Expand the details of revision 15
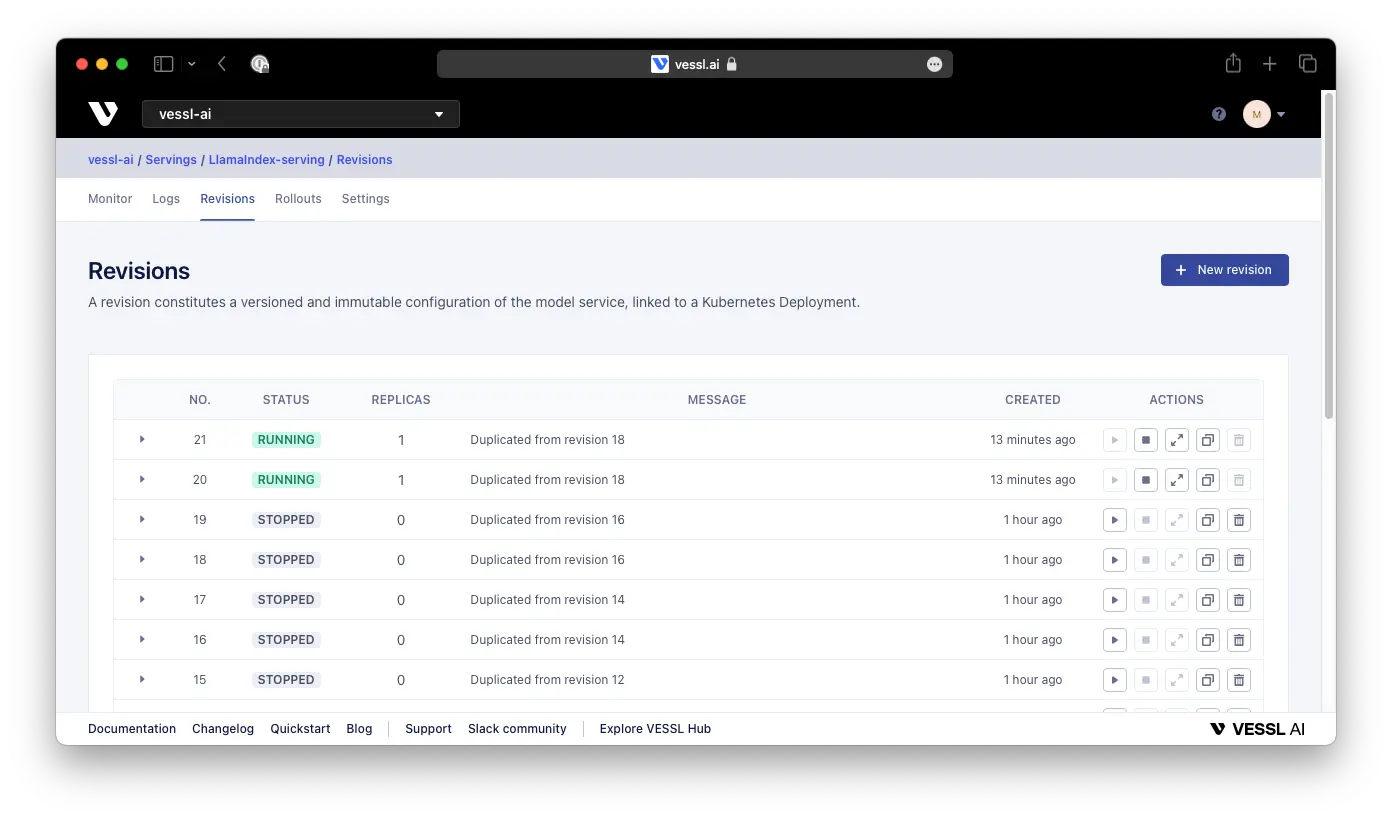Screen dimensions: 1392x819 pos(142,679)
